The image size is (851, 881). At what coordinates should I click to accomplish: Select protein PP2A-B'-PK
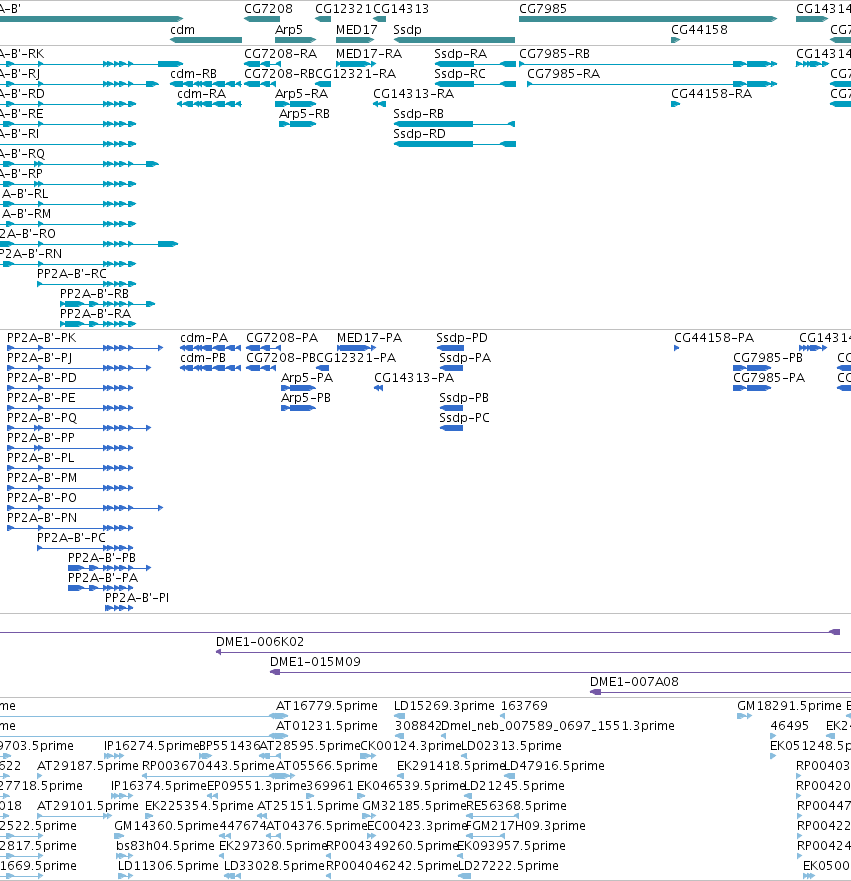85,348
